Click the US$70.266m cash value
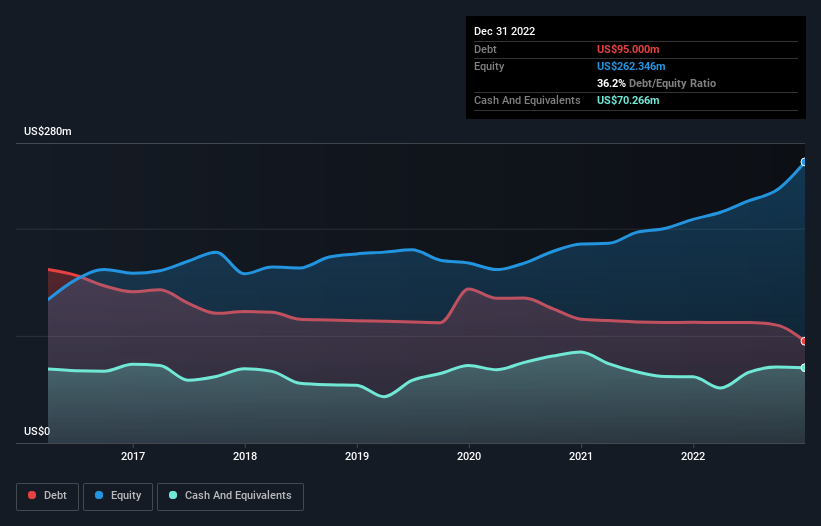Viewport: 821px width, 526px height. pos(628,100)
